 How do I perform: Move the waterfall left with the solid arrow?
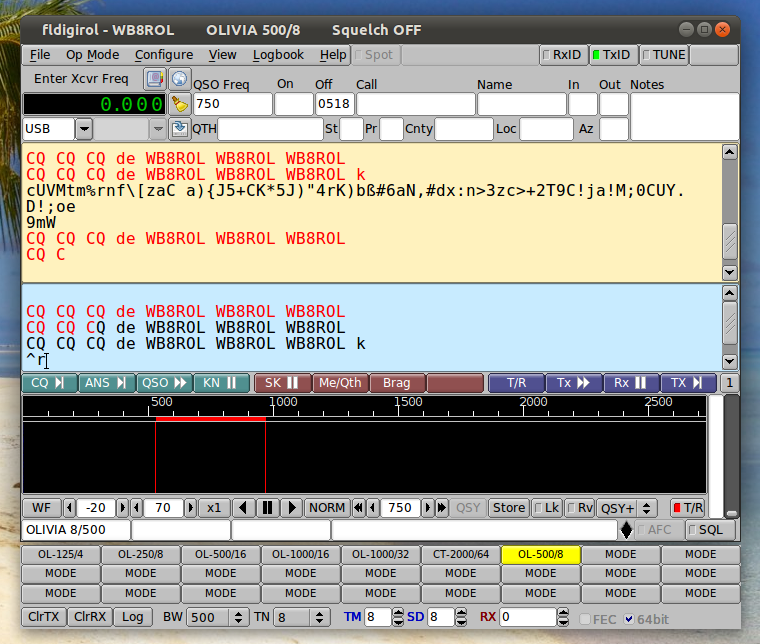(x=243, y=508)
